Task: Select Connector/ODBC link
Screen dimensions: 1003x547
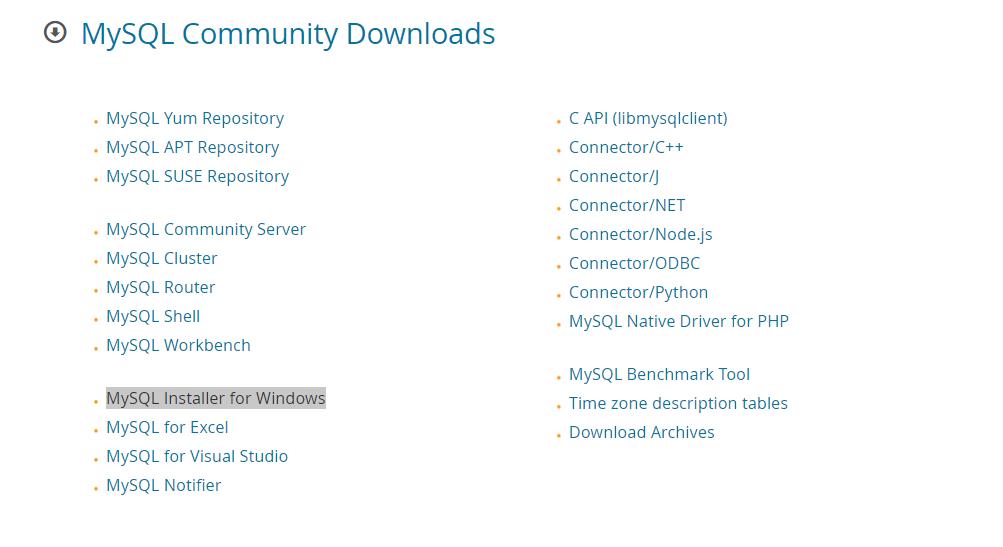Action: click(635, 264)
